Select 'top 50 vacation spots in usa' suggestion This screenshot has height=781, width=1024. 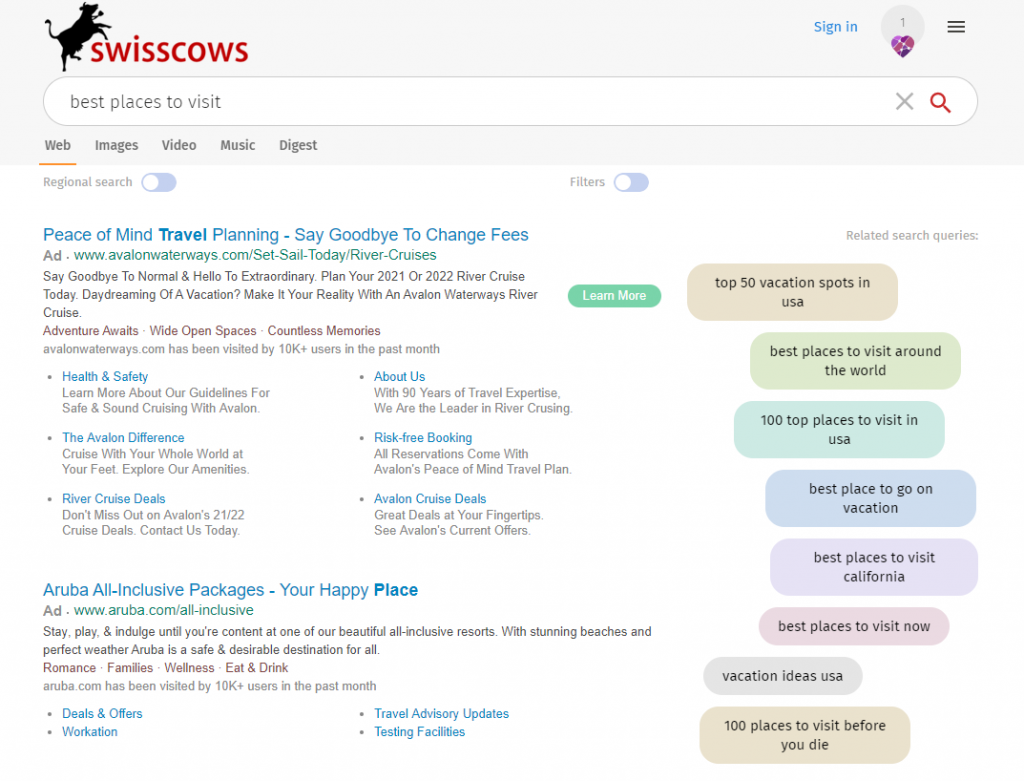[x=792, y=292]
